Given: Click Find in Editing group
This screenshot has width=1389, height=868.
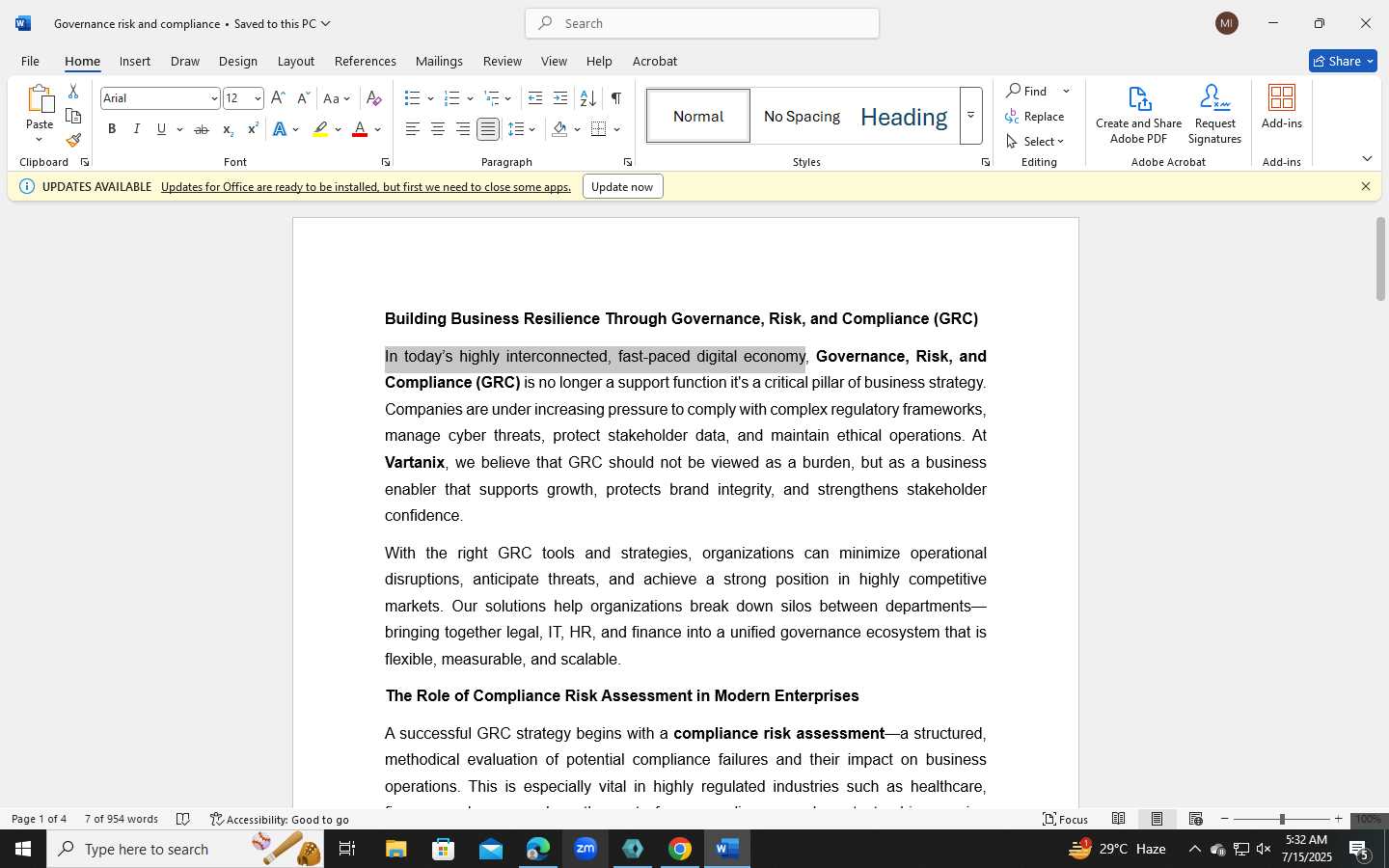Looking at the screenshot, I should point(1028,91).
